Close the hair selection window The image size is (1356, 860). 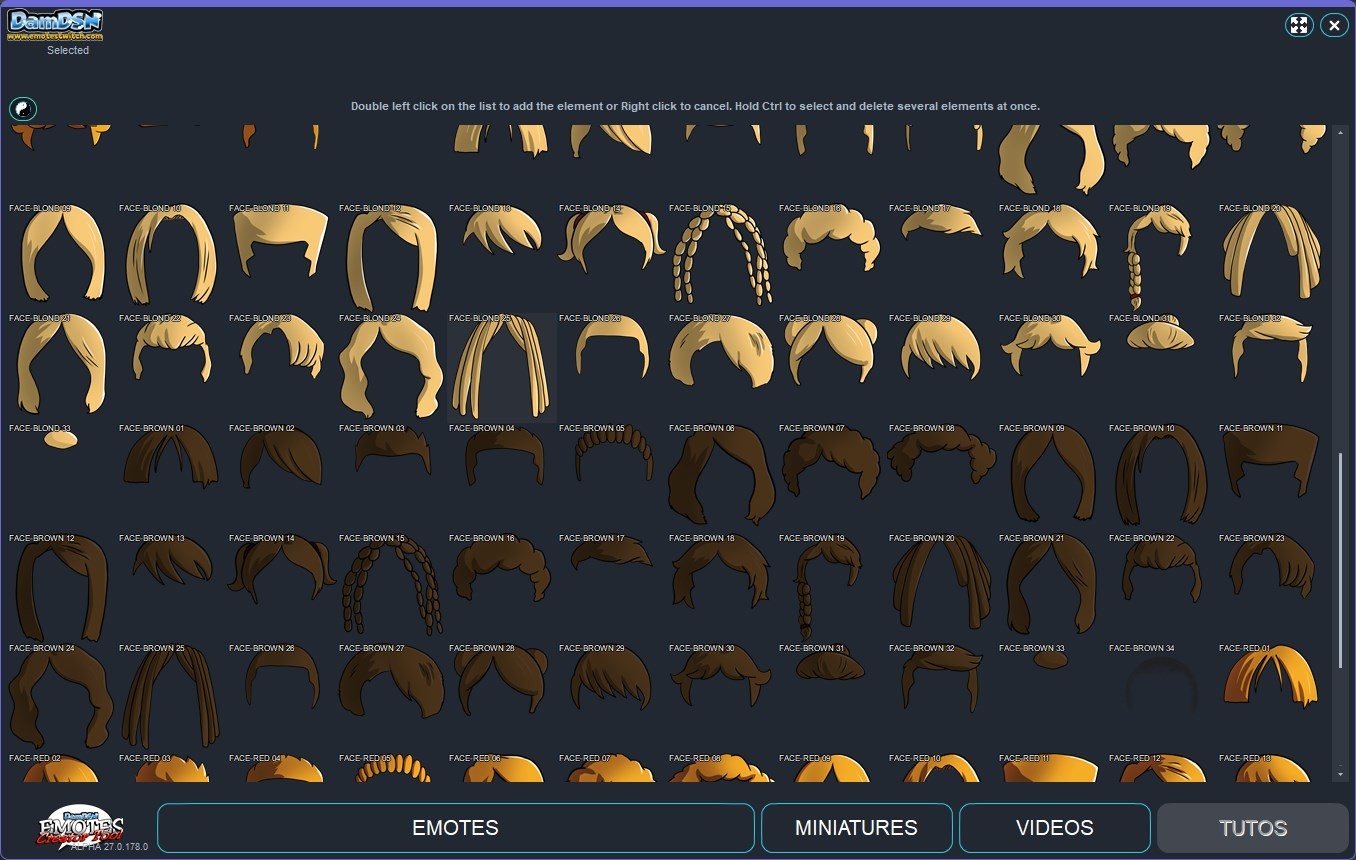point(1334,25)
